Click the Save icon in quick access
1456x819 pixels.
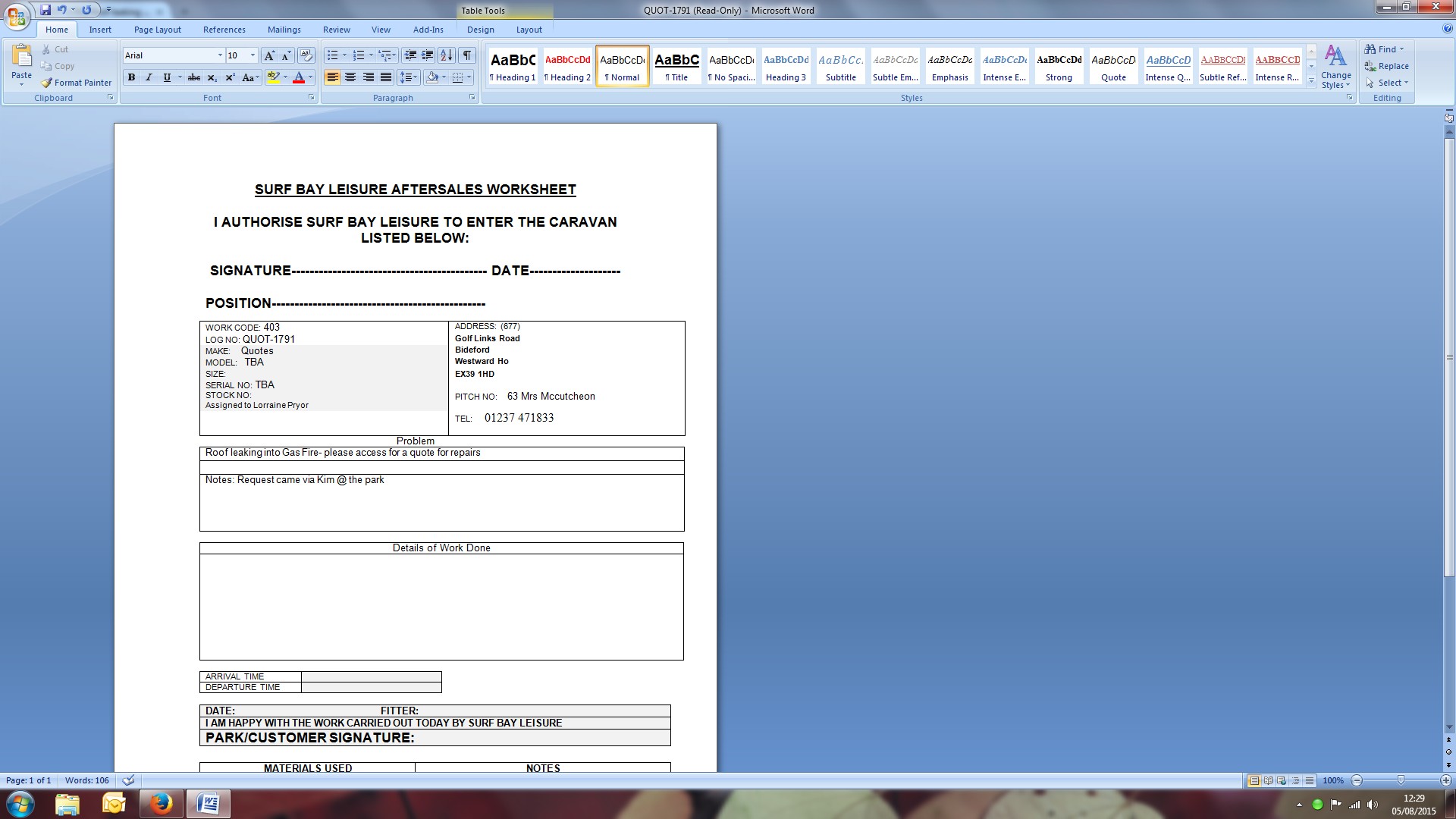[45, 10]
